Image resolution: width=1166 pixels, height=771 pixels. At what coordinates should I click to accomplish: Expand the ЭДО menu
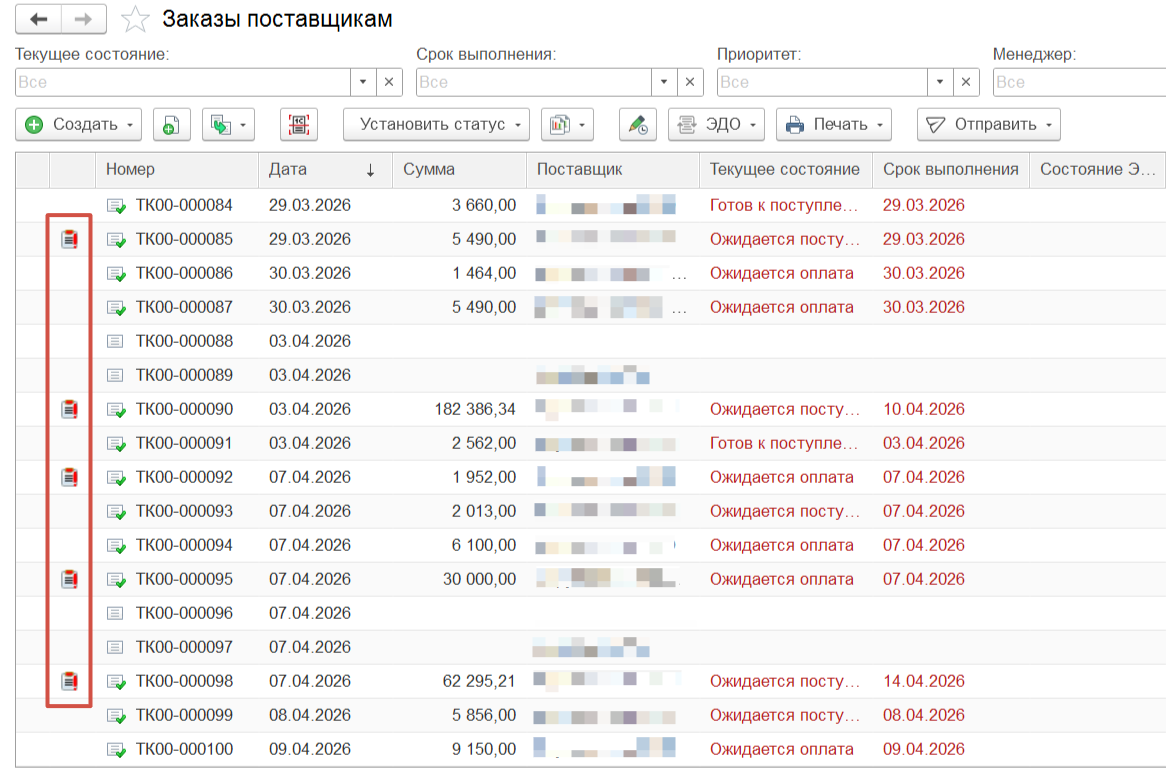coord(753,125)
